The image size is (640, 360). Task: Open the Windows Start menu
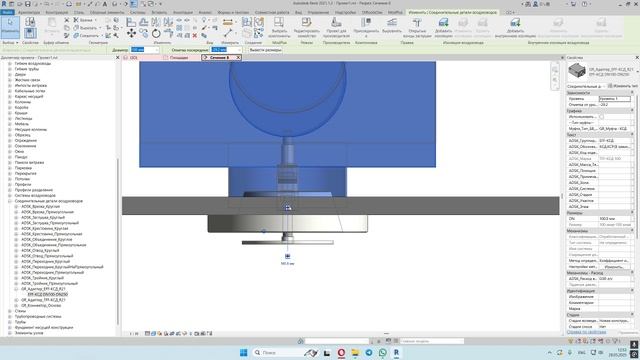coord(244,352)
